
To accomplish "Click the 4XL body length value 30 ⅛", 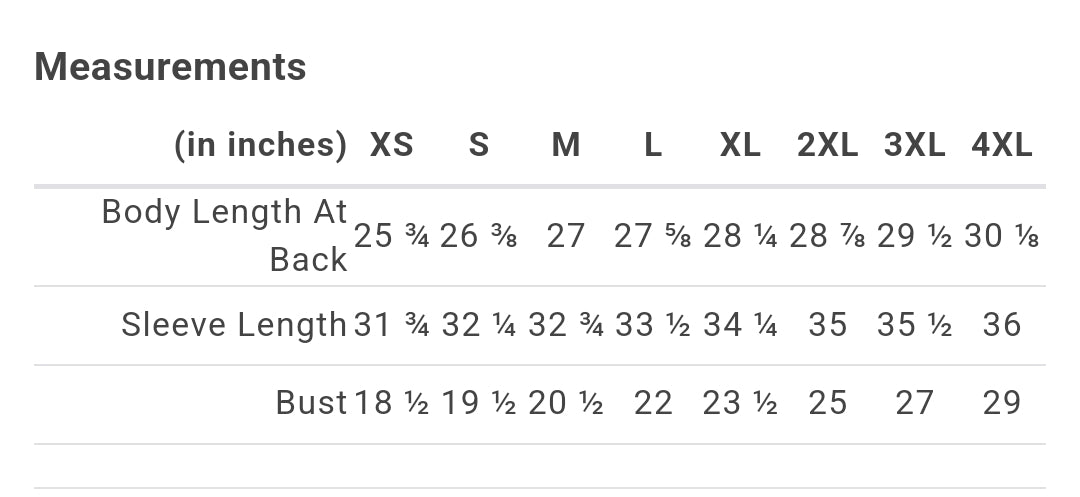I will [x=1001, y=236].
